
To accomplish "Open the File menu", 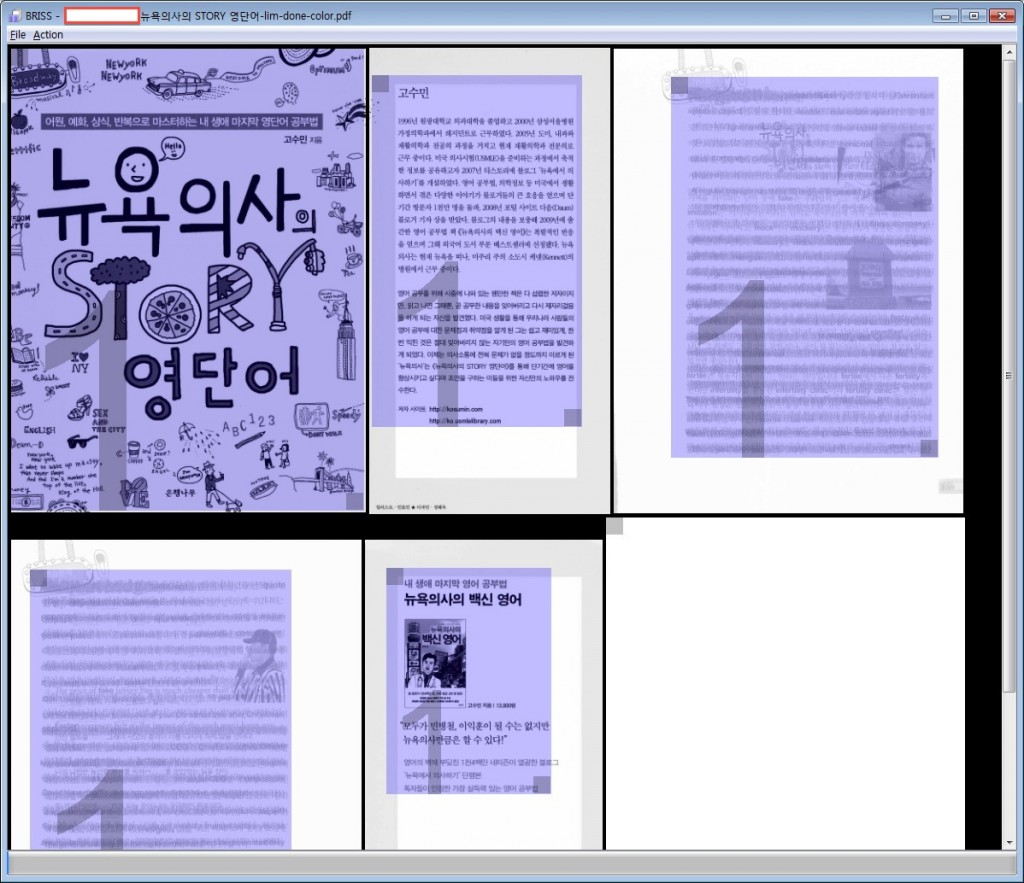I will (x=18, y=35).
